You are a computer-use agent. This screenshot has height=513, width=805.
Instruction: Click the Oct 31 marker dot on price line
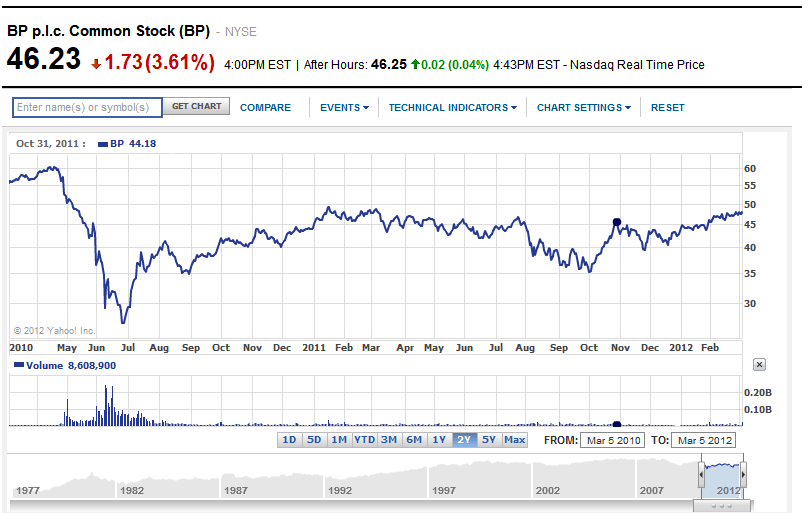(617, 222)
